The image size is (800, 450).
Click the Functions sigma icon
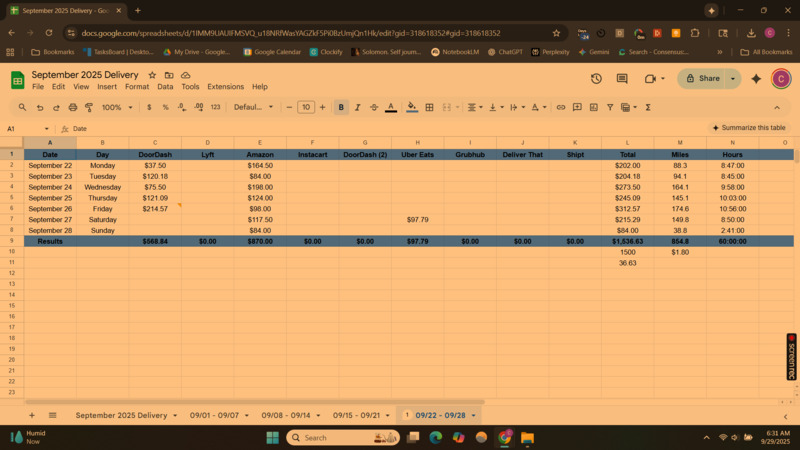[648, 107]
